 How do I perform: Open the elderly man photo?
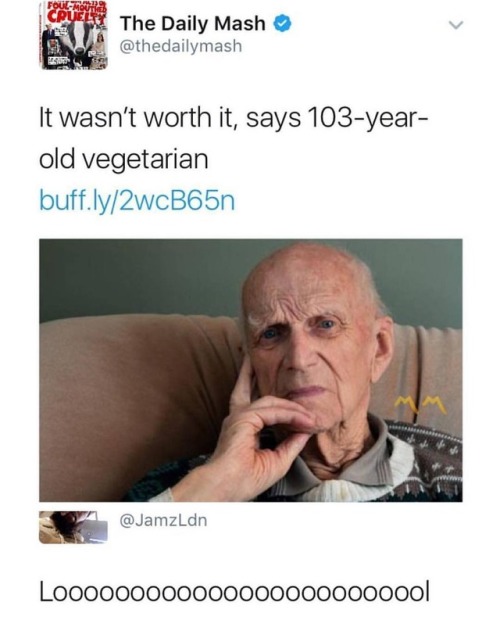251,370
